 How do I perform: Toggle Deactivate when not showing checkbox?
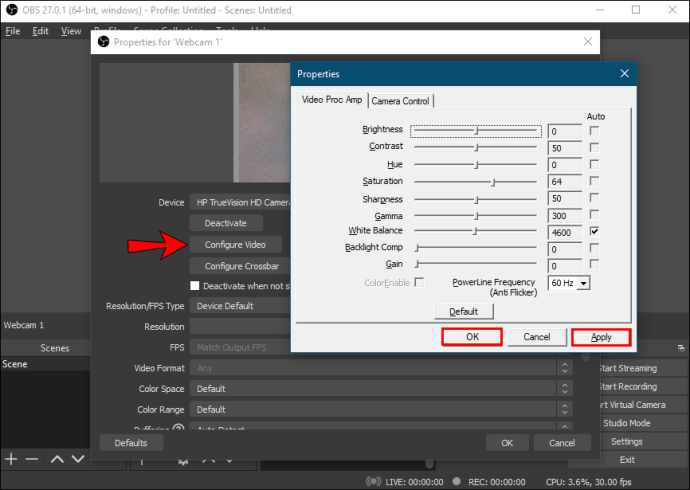[x=195, y=285]
